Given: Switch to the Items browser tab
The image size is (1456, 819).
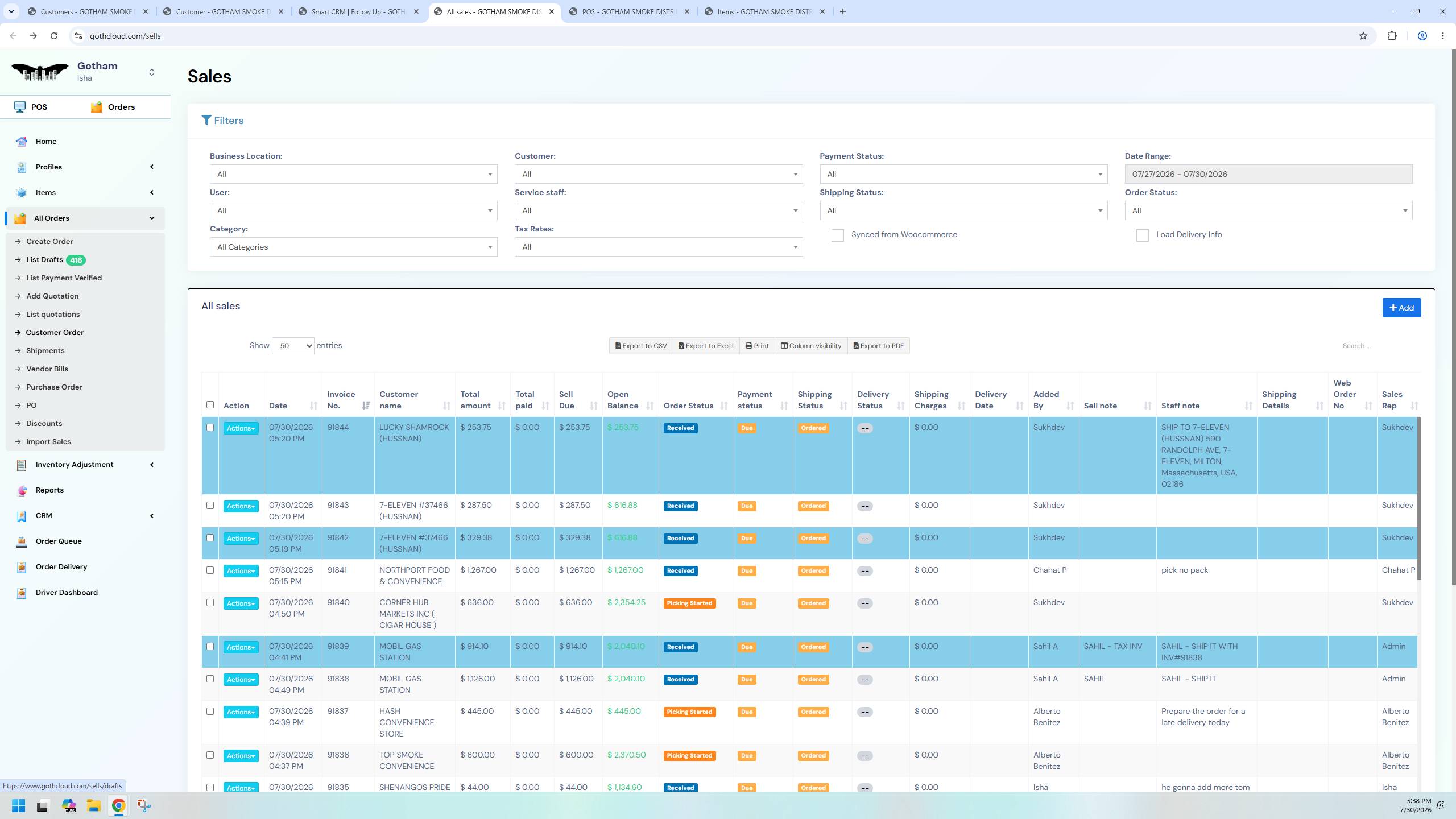Looking at the screenshot, I should [764, 11].
